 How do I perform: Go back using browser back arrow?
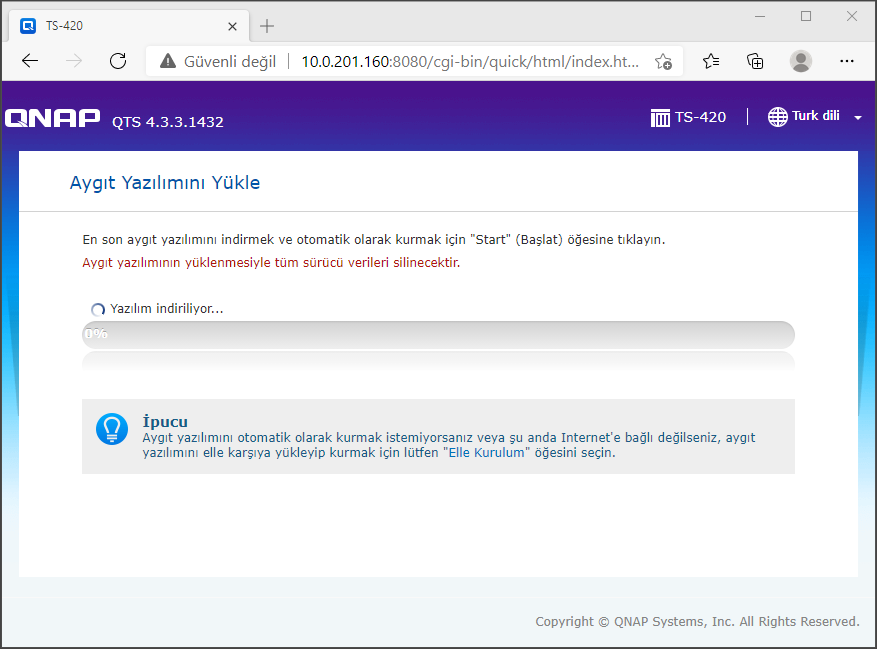coord(30,61)
